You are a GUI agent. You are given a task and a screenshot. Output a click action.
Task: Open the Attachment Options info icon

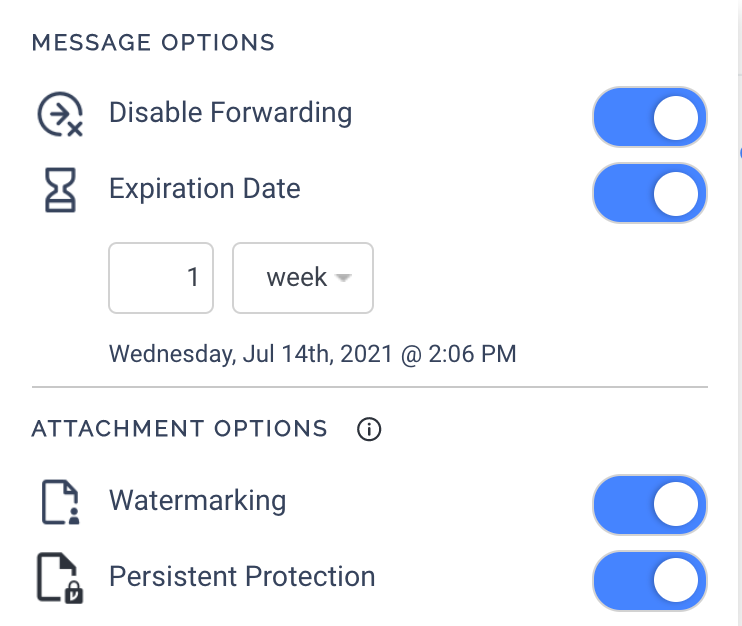[x=369, y=430]
